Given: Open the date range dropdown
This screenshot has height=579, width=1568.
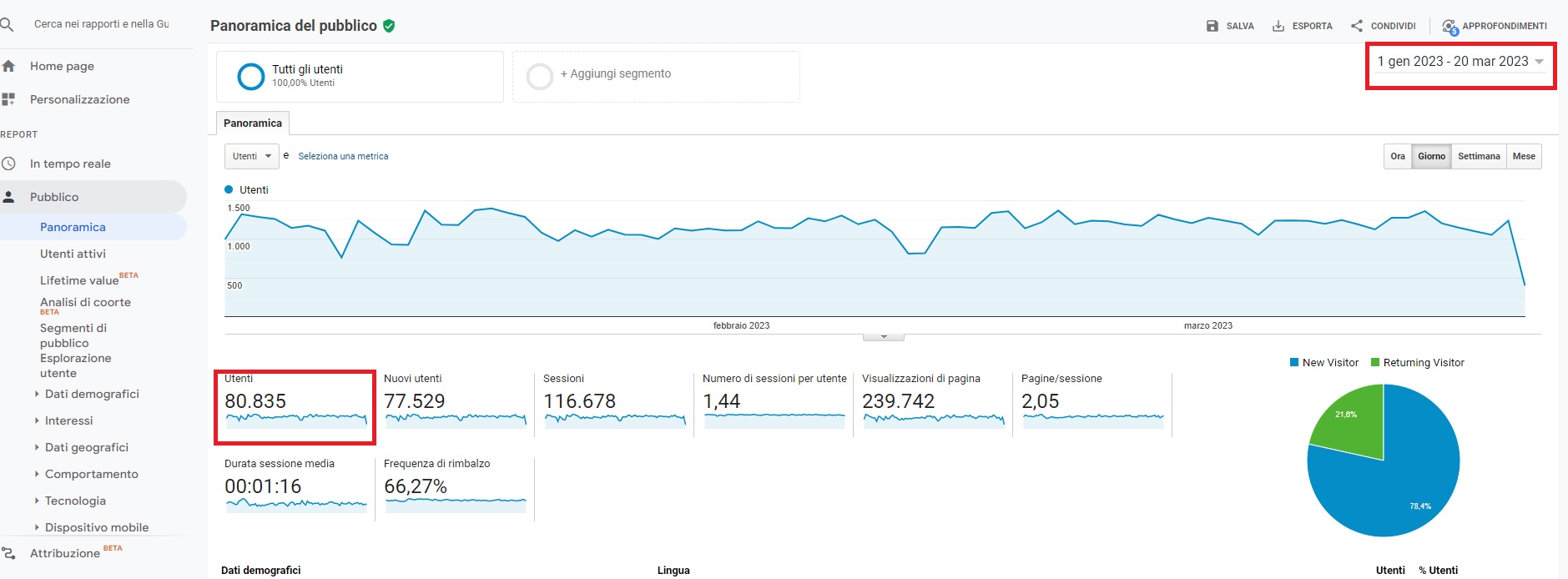Looking at the screenshot, I should click(x=1460, y=62).
